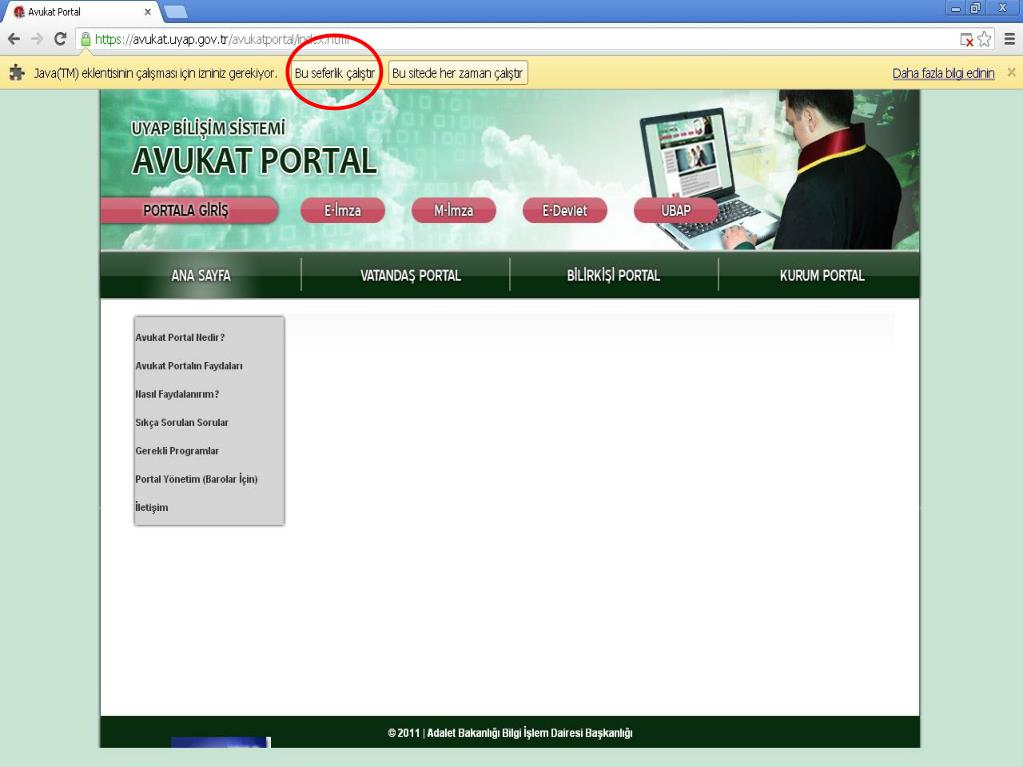Minimize the browser window
The height and width of the screenshot is (767, 1023).
point(956,9)
